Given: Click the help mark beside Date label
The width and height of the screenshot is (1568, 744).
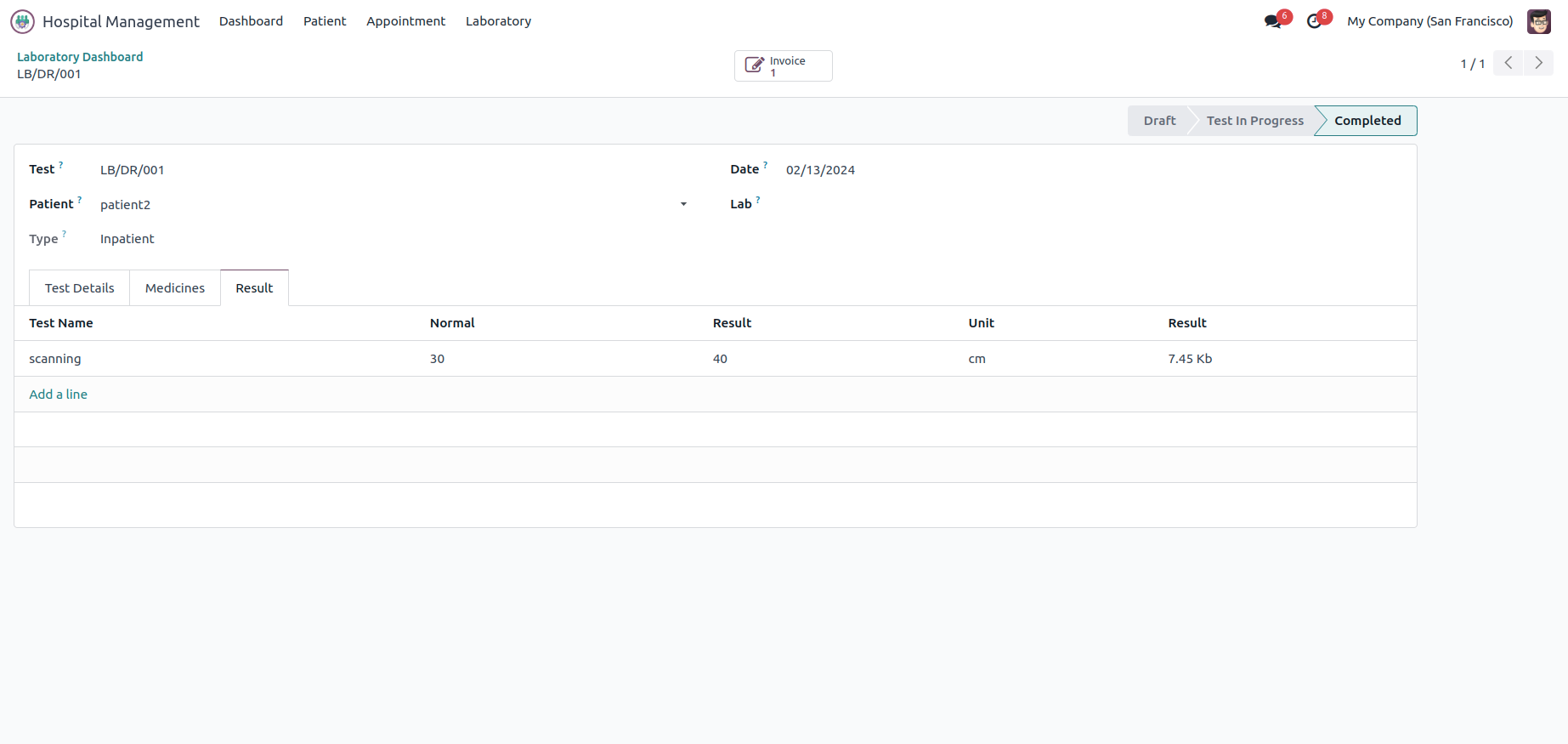Looking at the screenshot, I should 765,165.
